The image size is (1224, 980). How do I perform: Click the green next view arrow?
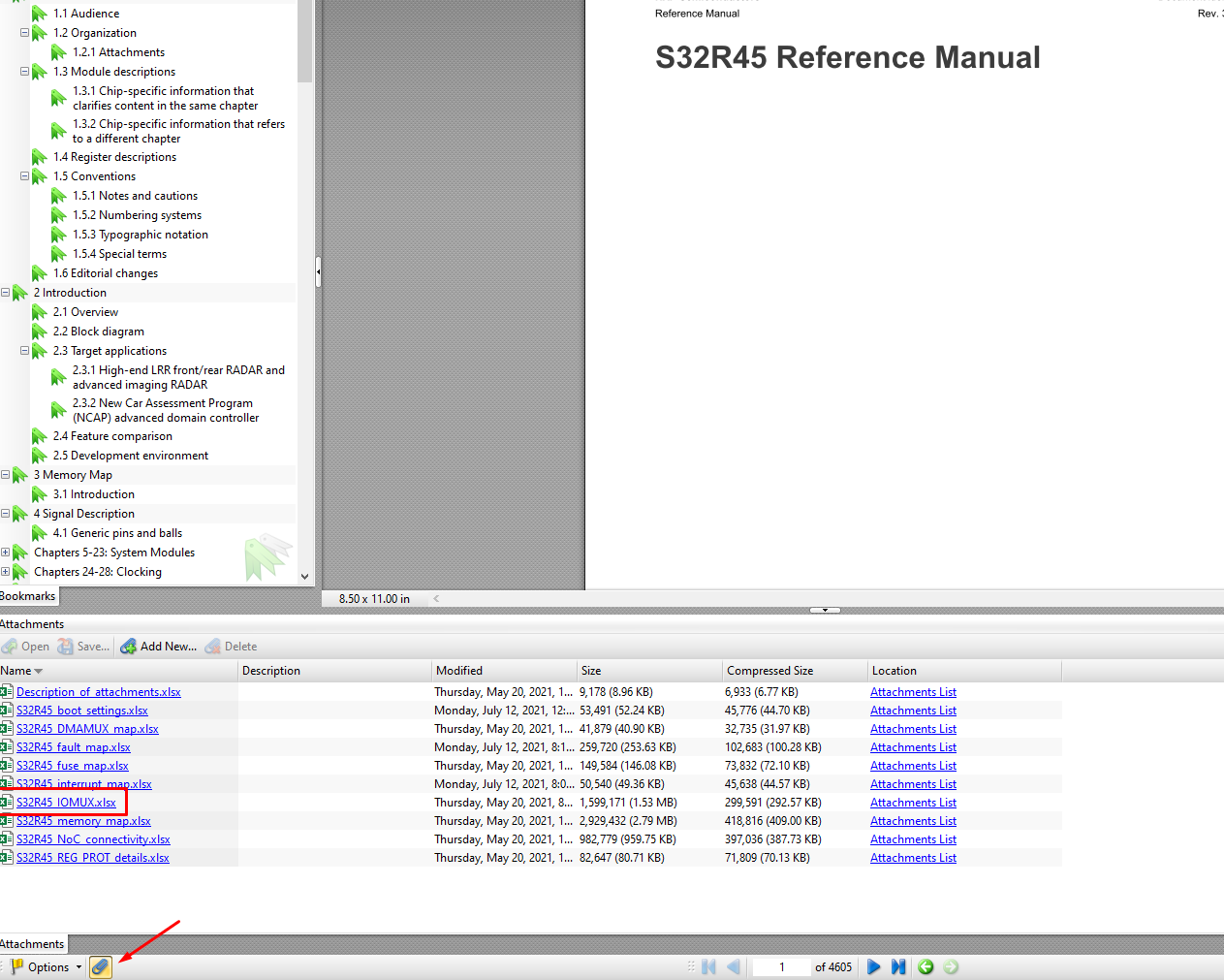click(x=951, y=966)
